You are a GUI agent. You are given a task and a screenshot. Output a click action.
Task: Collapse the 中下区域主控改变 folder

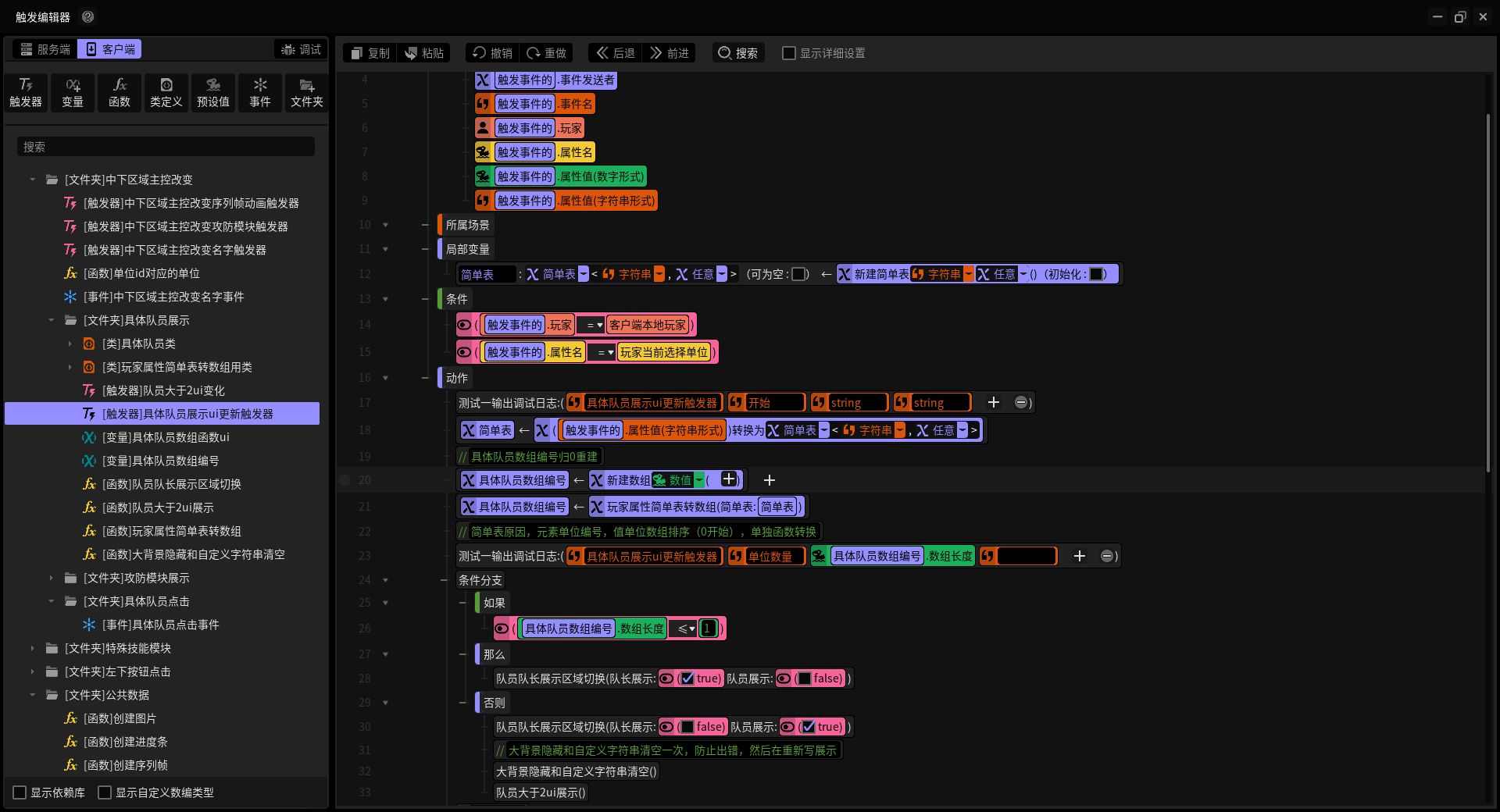click(32, 180)
